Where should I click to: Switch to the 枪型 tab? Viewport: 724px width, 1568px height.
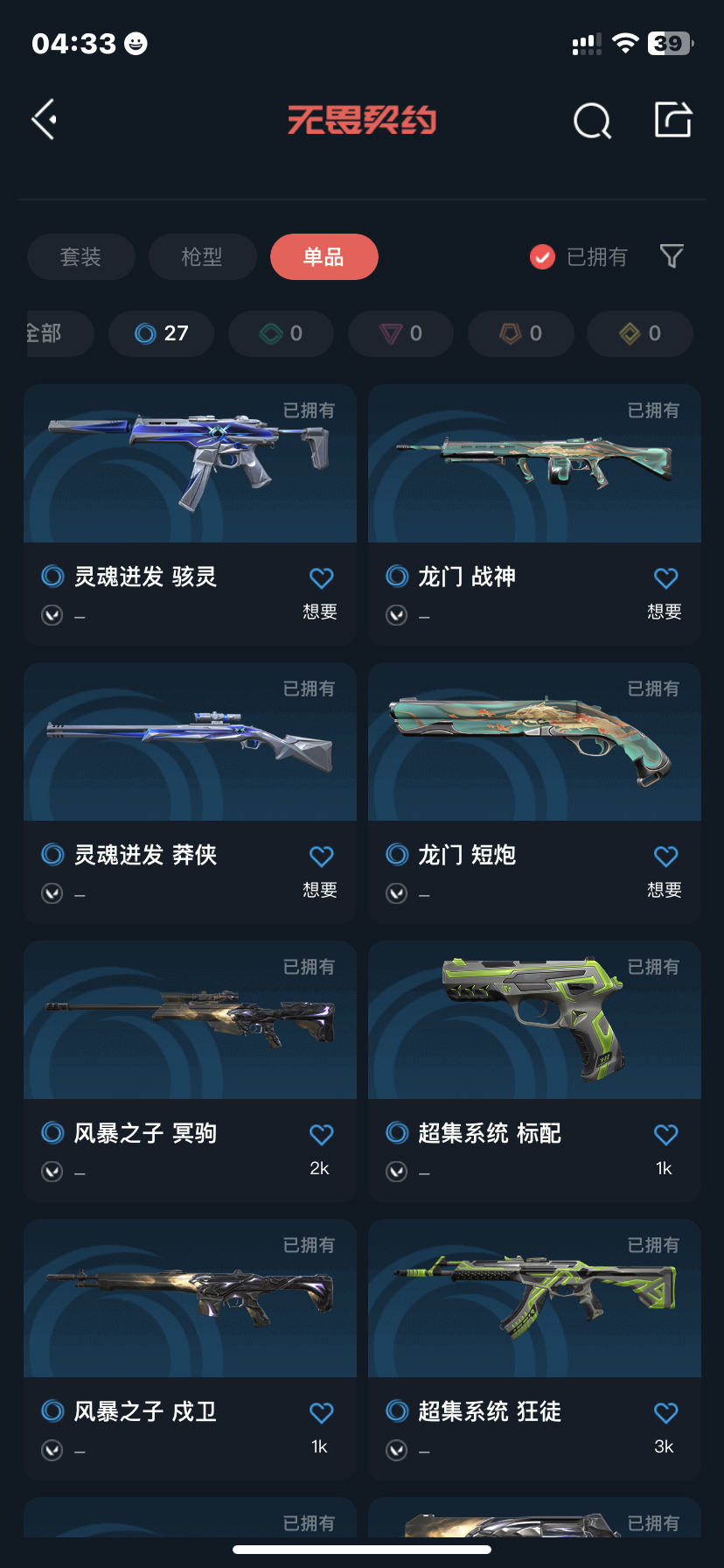202,257
